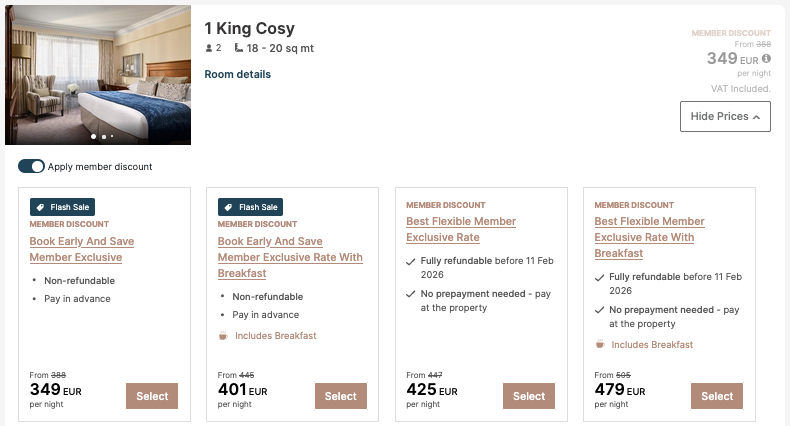Click the price info icon beside 349 EUR
This screenshot has height=426, width=790.
coord(766,59)
